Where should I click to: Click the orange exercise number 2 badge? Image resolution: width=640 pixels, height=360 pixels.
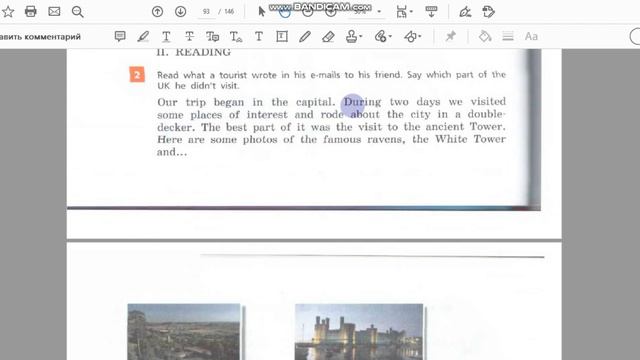137,75
